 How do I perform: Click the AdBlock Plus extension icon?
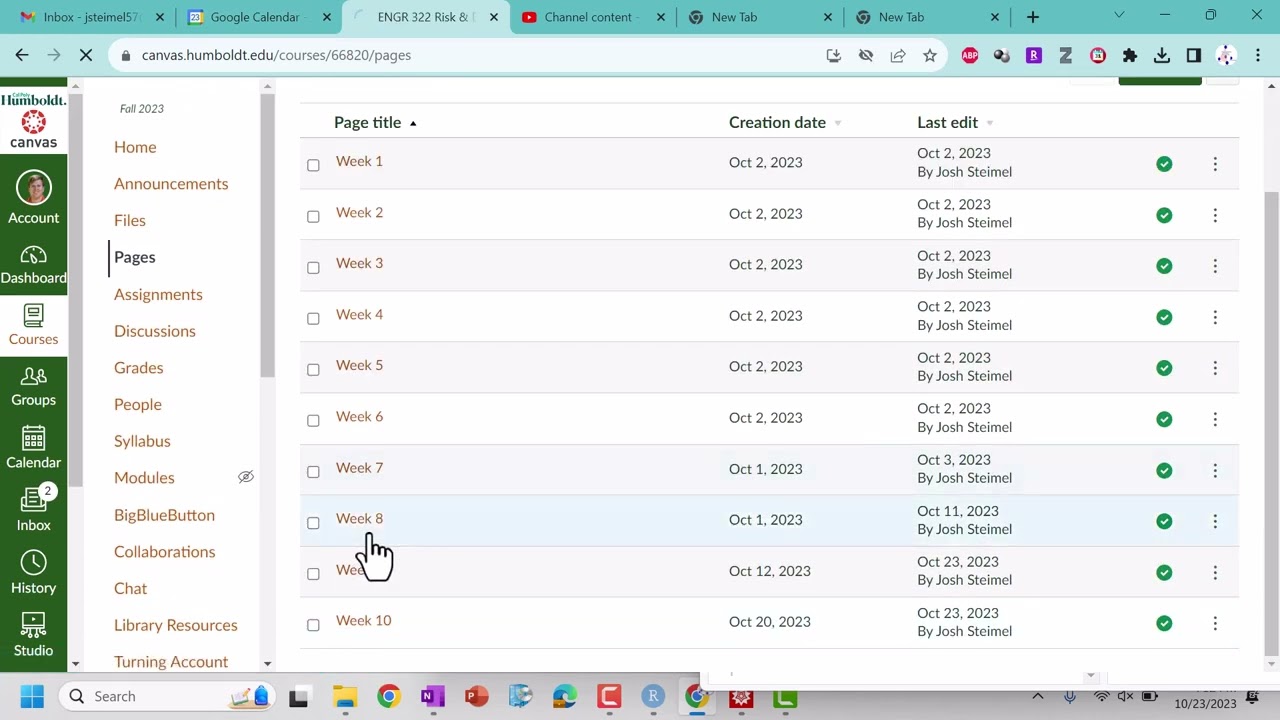pyautogui.click(x=969, y=55)
